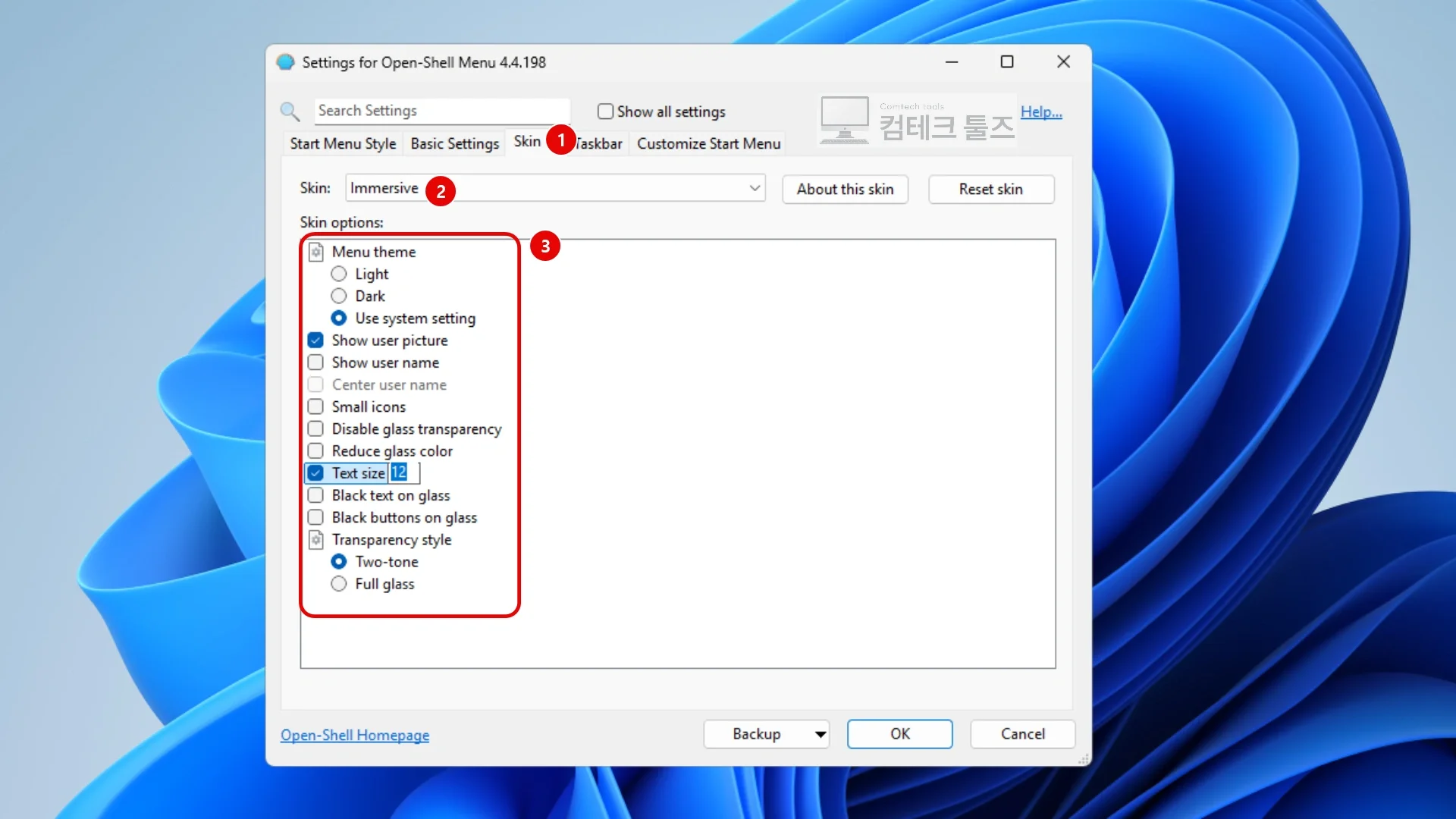Select Full glass transparency style
1456x819 pixels.
339,584
